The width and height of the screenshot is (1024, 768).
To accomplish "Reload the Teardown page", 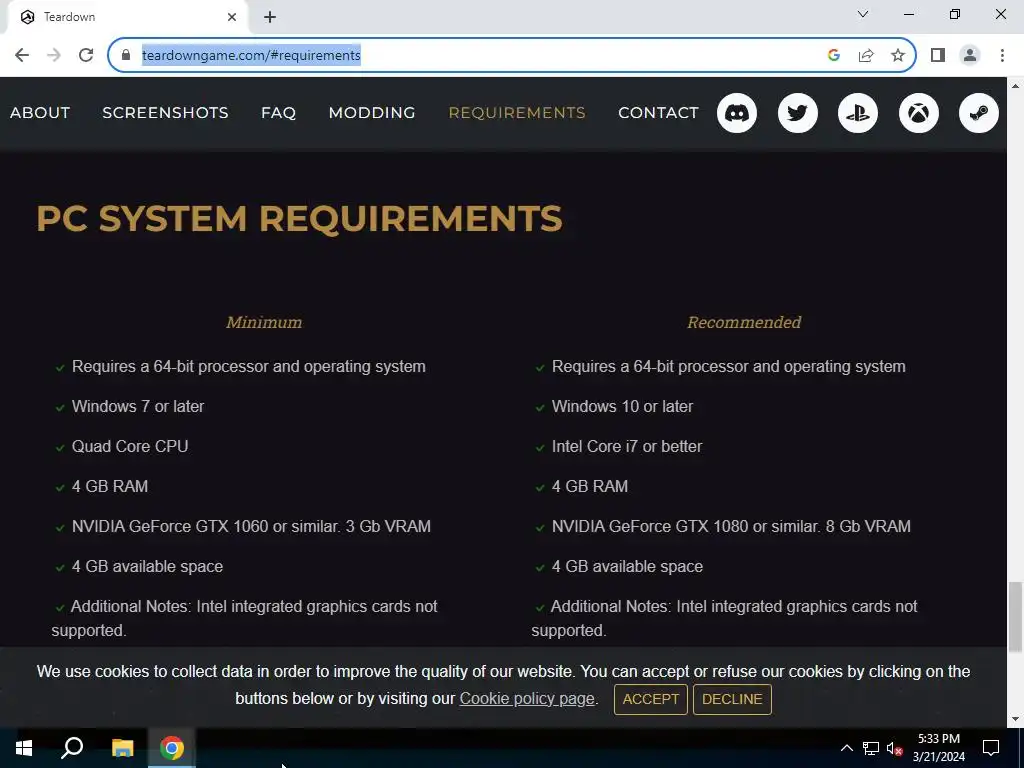I will point(86,55).
